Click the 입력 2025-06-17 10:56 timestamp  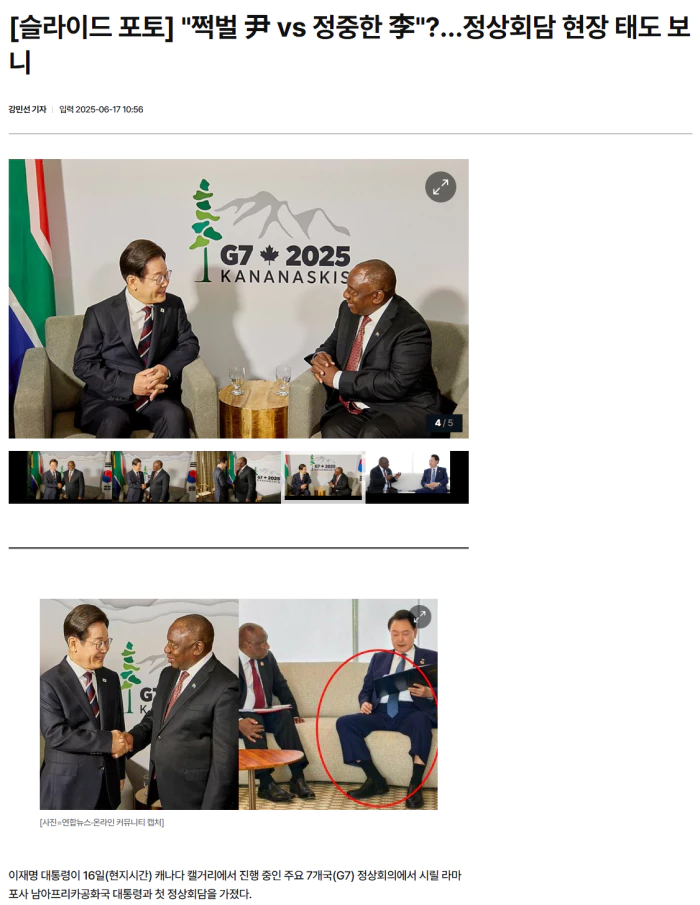[101, 109]
